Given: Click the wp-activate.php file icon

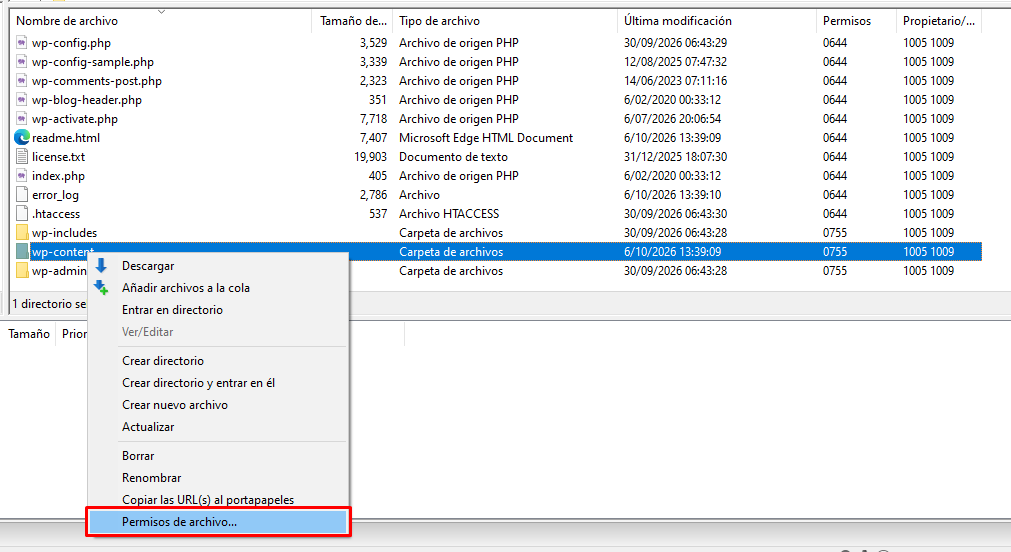Looking at the screenshot, I should coord(21,119).
